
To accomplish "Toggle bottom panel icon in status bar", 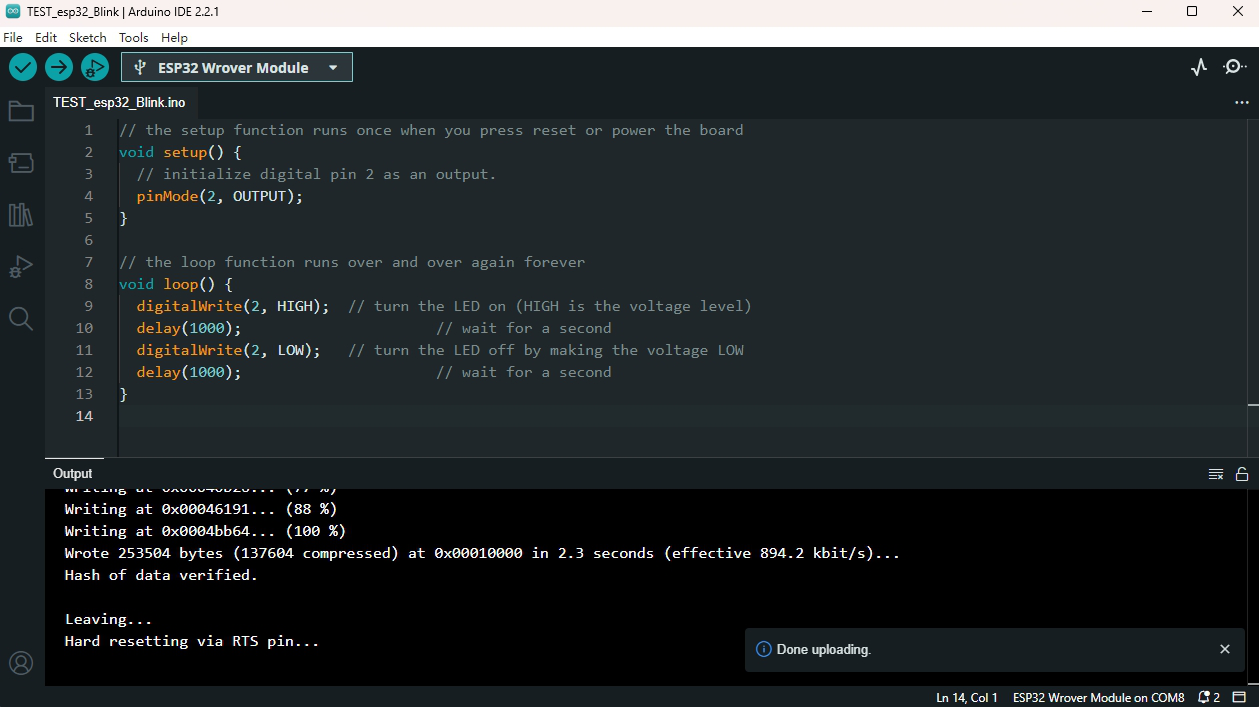I will click(x=1240, y=697).
